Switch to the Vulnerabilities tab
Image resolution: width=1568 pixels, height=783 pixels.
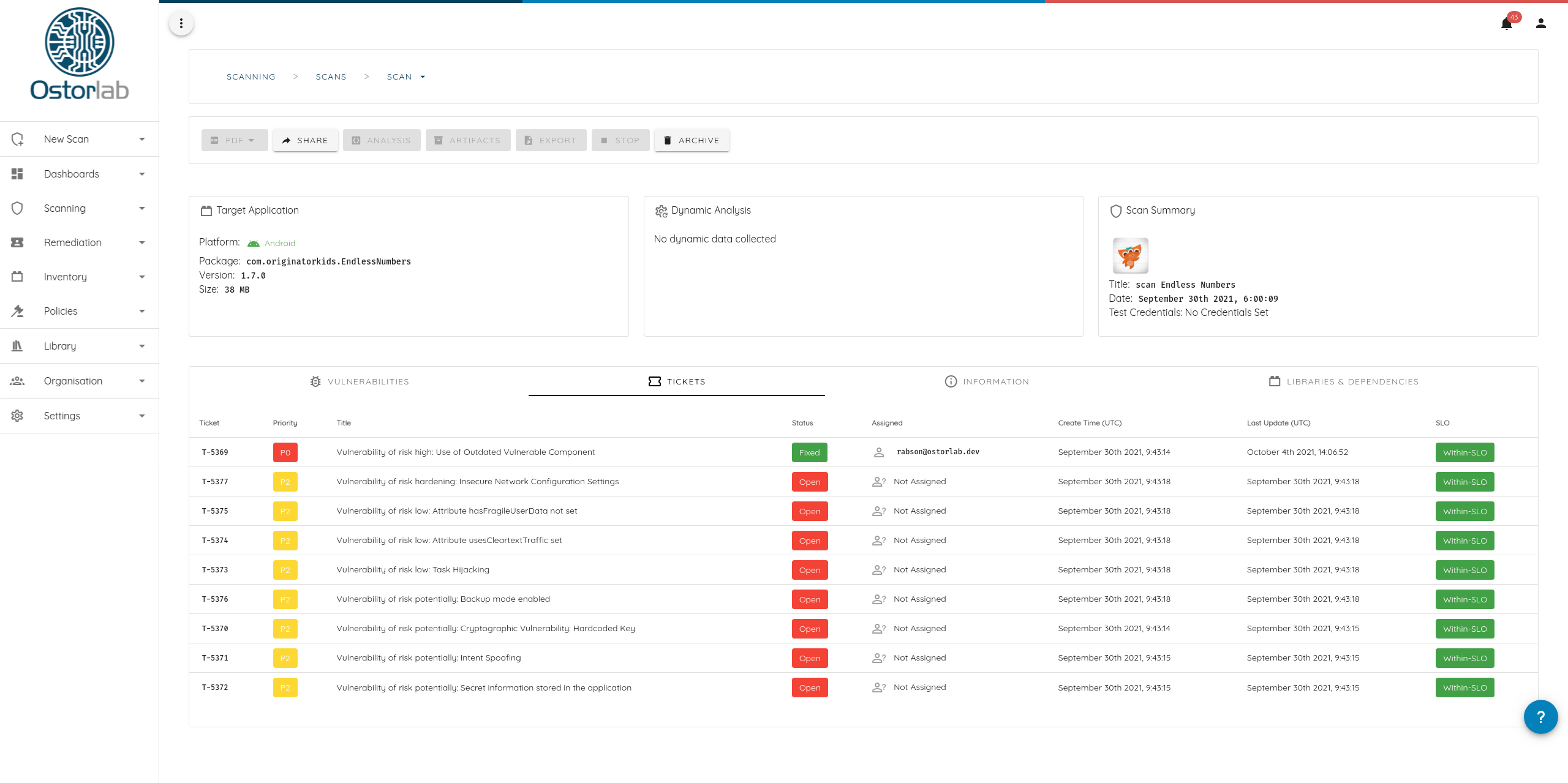tap(360, 381)
